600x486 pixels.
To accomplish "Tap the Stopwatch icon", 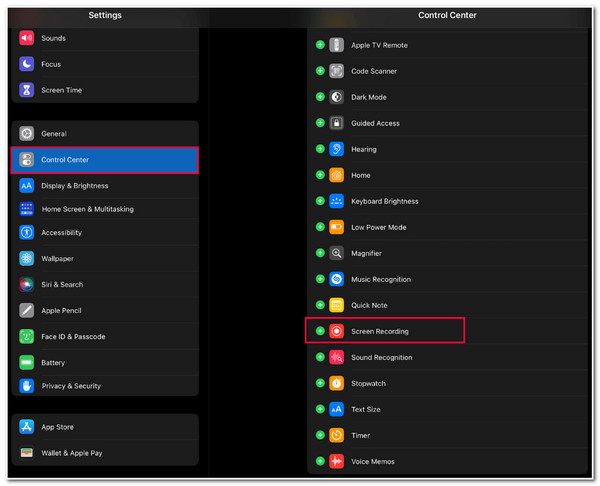I will click(336, 383).
